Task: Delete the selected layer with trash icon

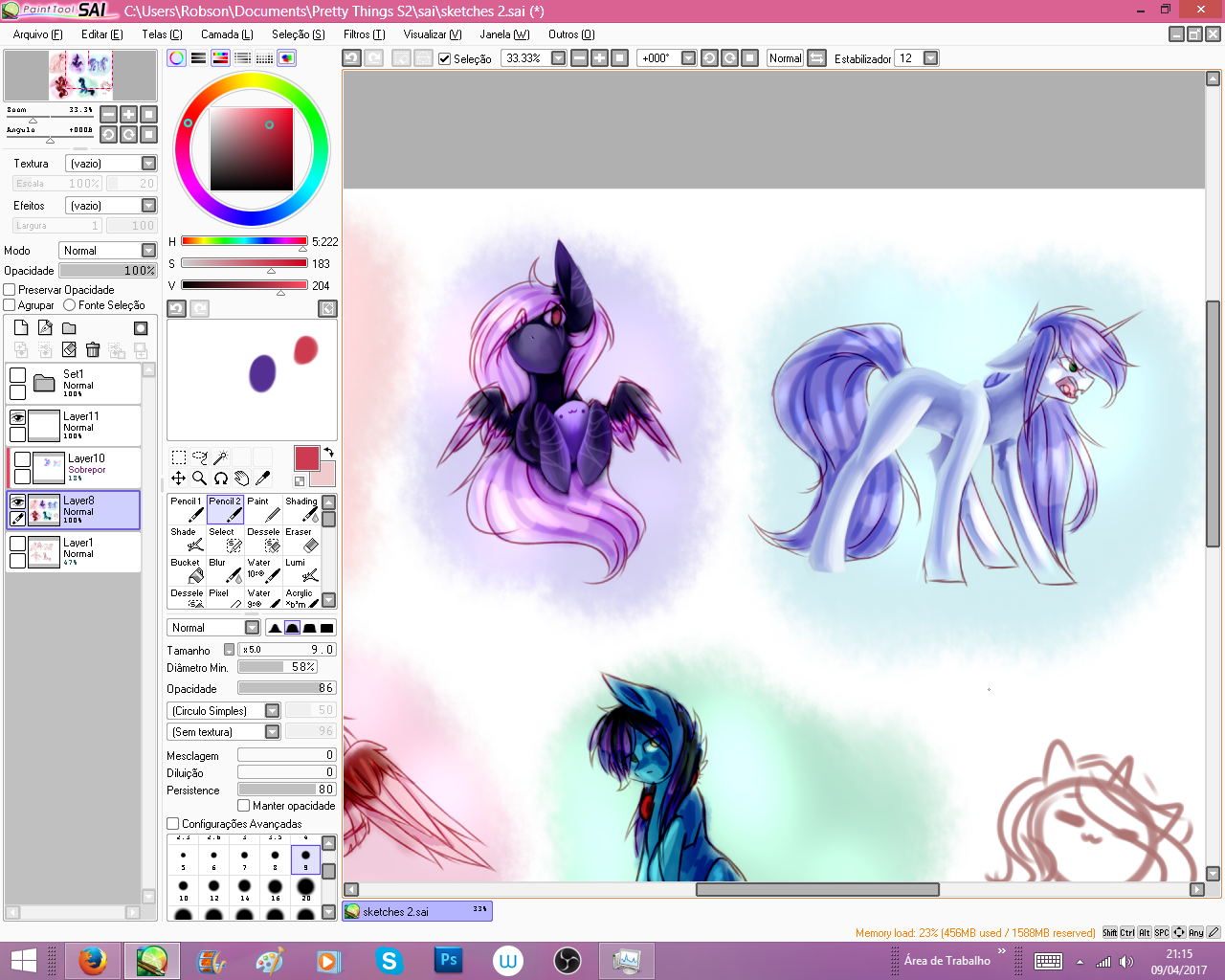Action: tap(93, 350)
